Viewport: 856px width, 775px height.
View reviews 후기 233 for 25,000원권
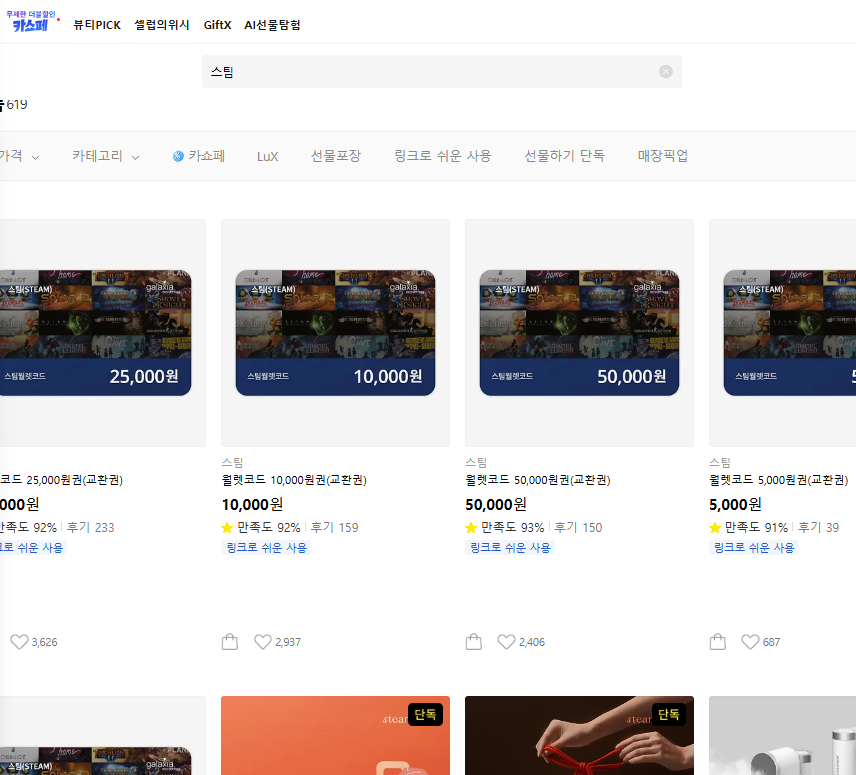coord(91,528)
